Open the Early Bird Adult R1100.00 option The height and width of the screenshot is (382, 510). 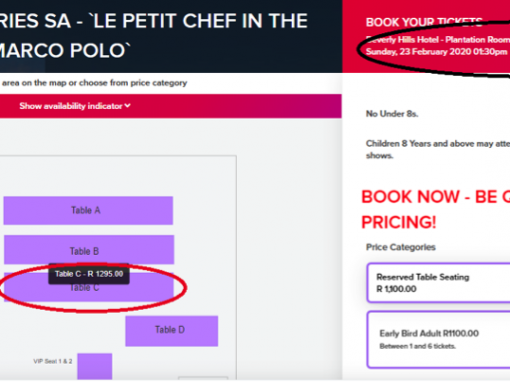coord(438,339)
